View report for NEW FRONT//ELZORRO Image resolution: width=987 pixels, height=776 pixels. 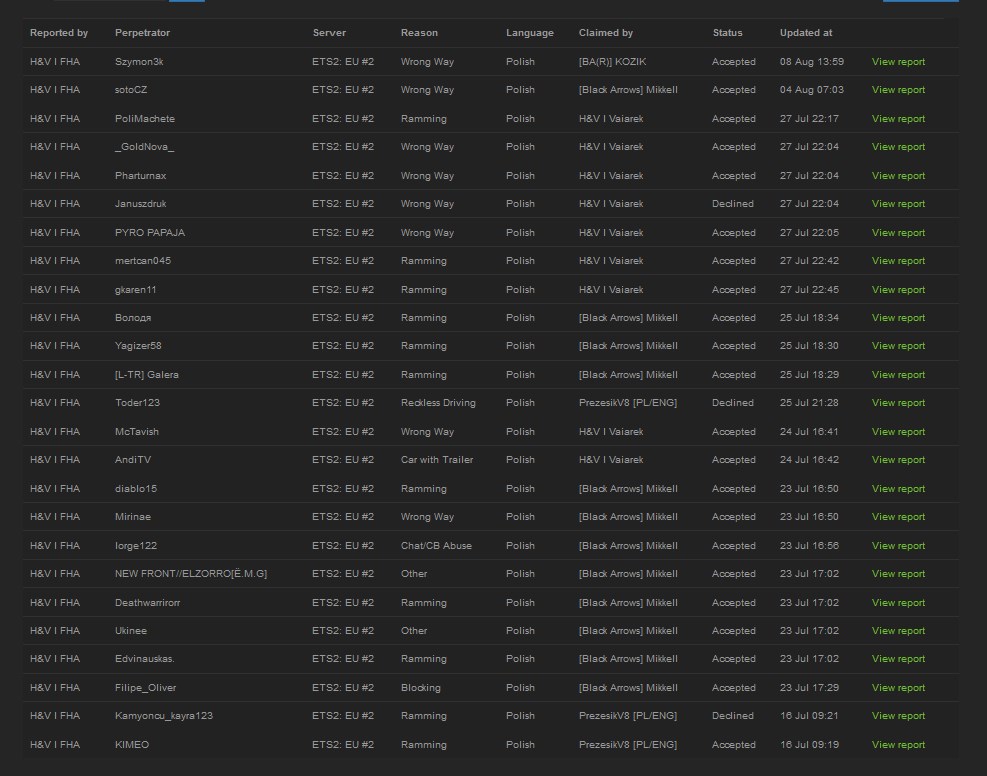pos(898,574)
